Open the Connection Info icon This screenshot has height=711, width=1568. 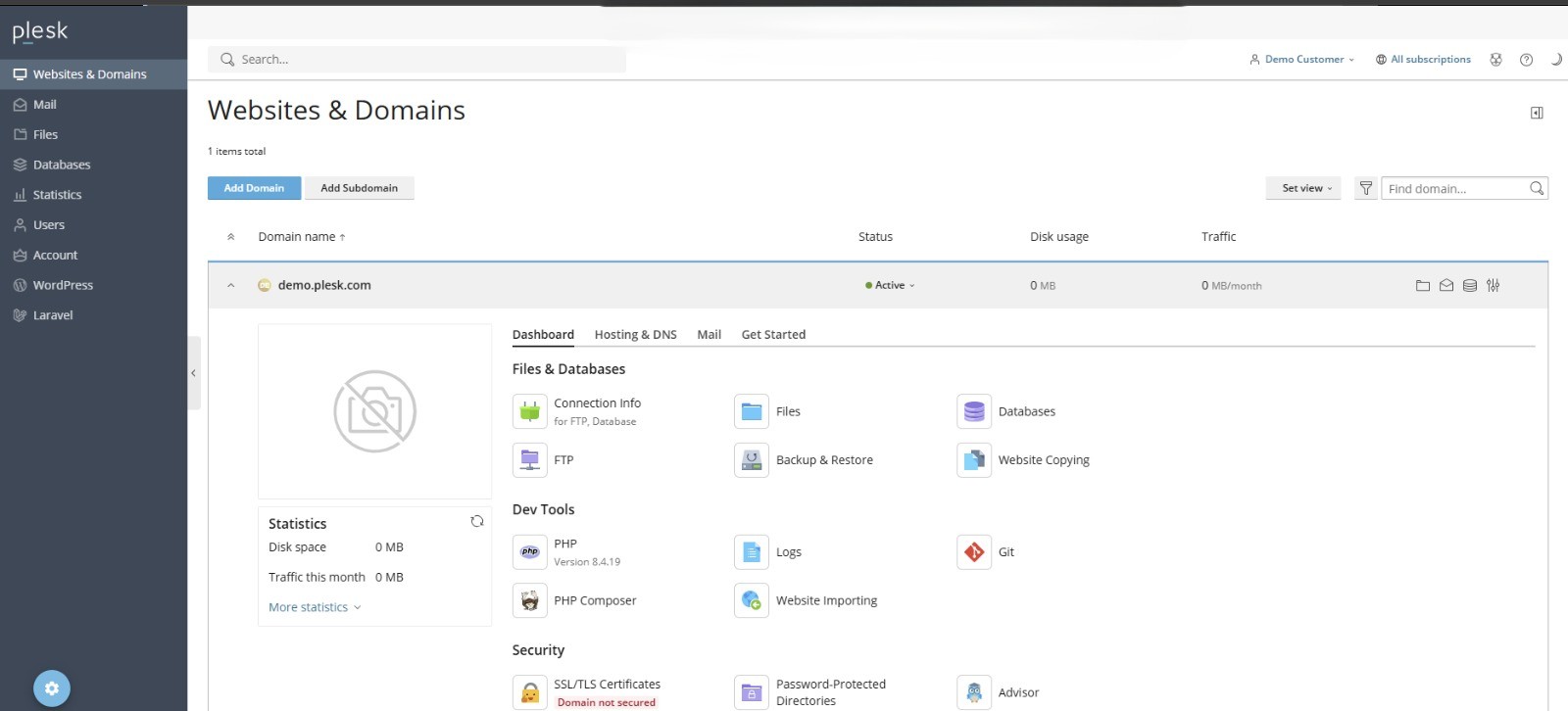pyautogui.click(x=530, y=411)
